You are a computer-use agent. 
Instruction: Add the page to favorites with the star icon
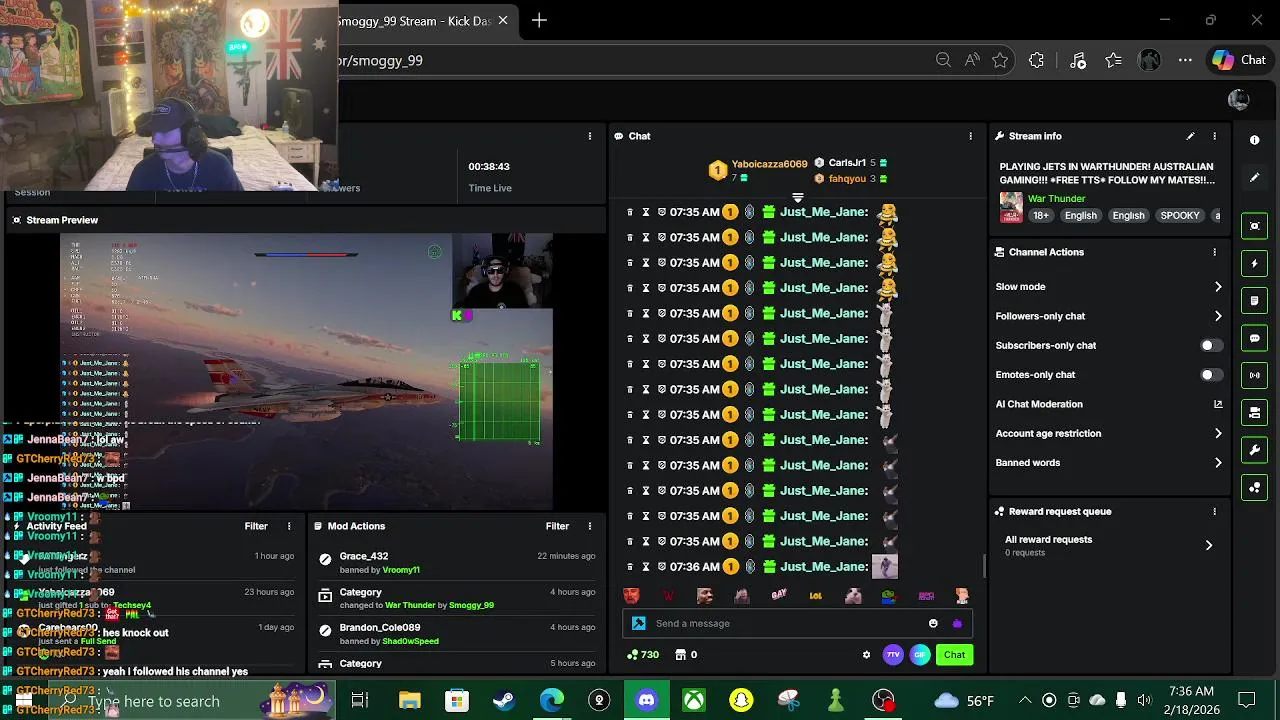(1000, 60)
